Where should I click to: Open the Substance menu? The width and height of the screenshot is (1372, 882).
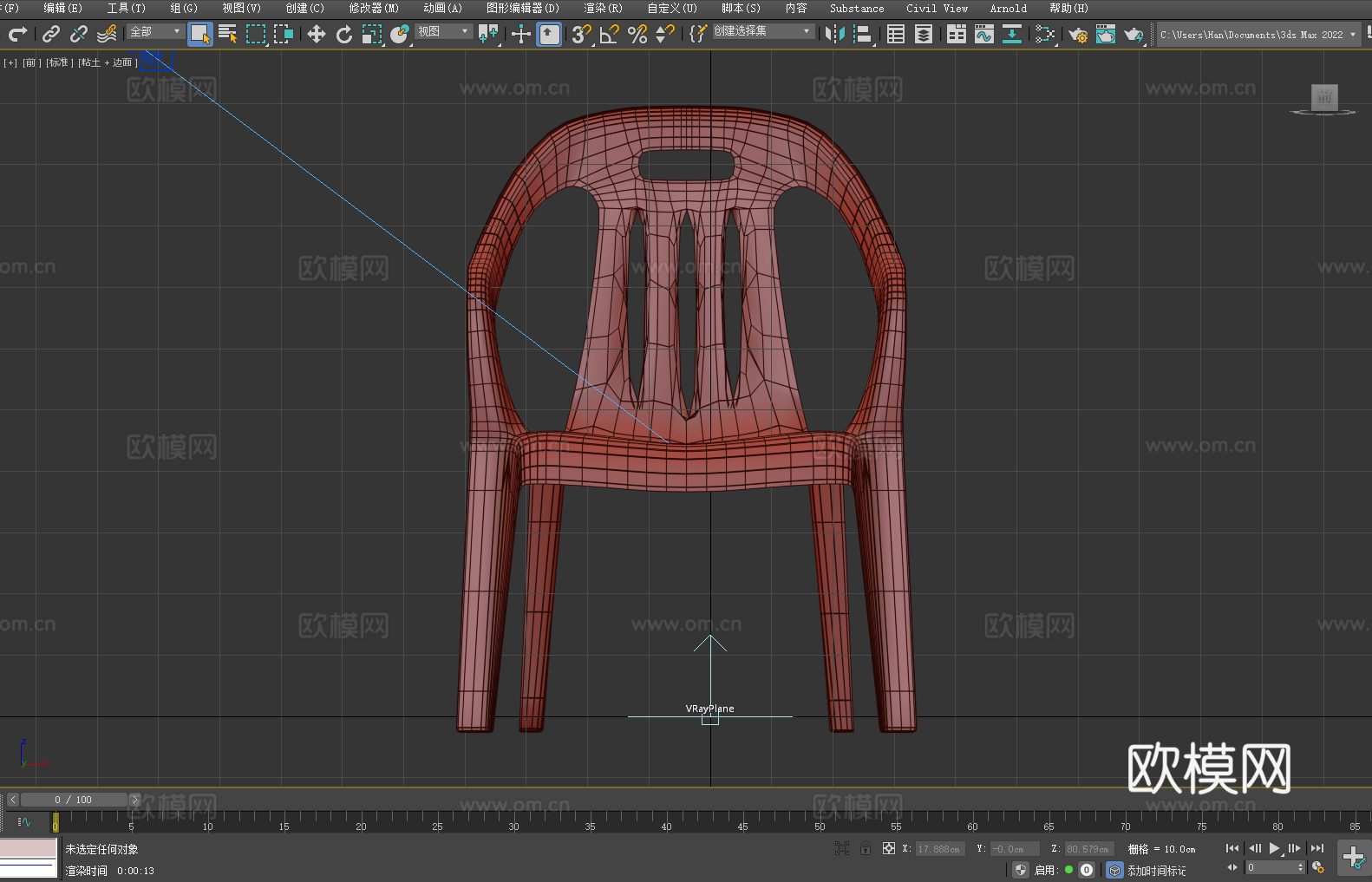(x=857, y=8)
